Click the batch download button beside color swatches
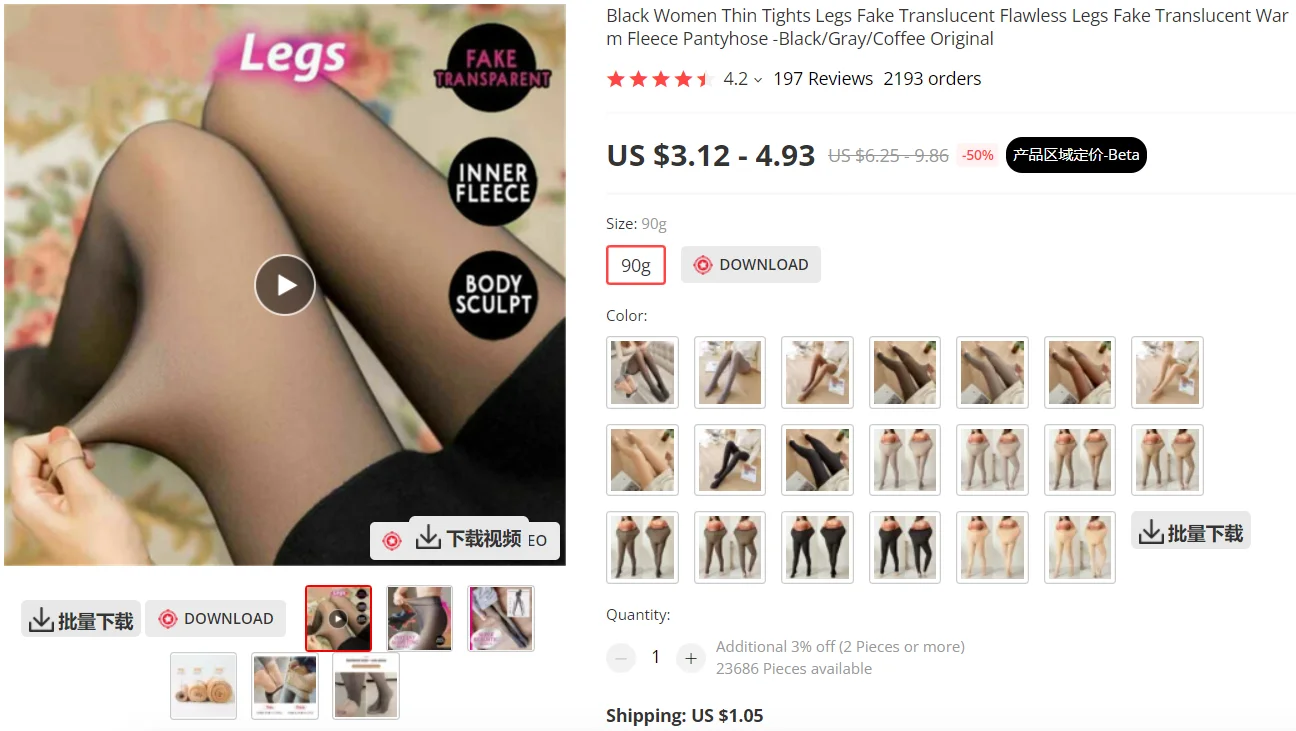 click(1191, 531)
